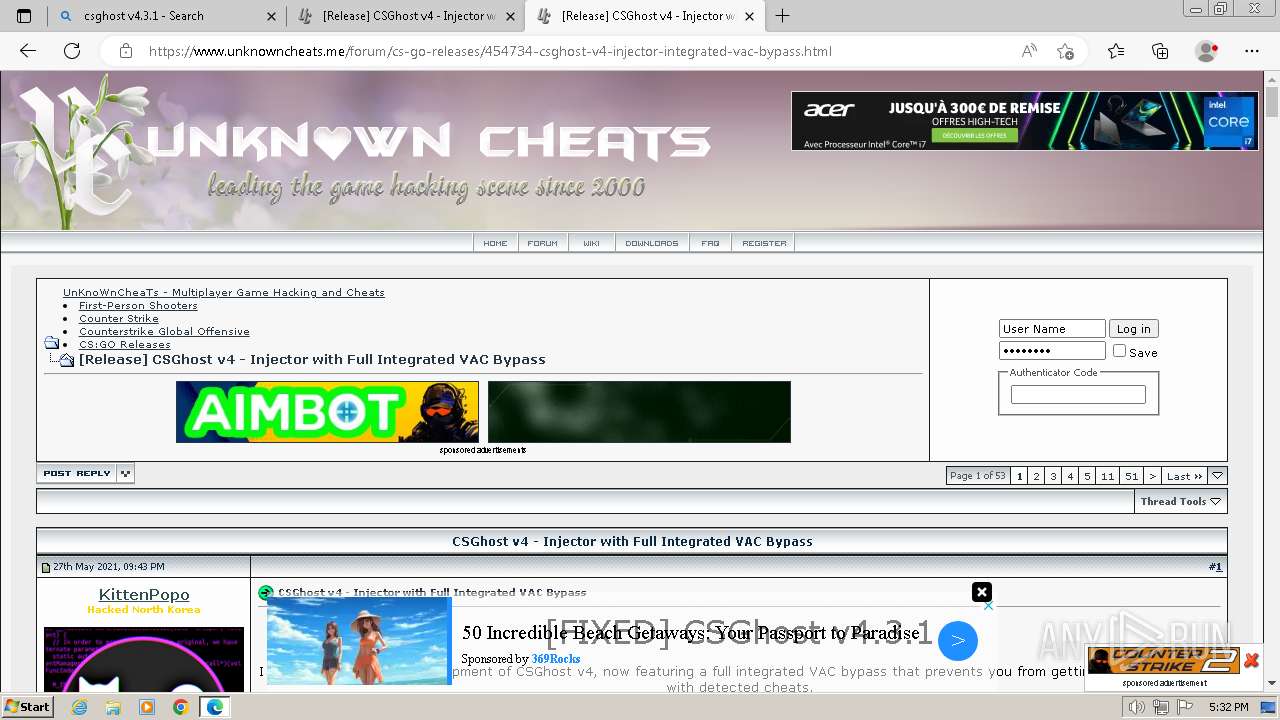Open page navigation dropdown arrow
The width and height of the screenshot is (1280, 720).
pos(1217,476)
